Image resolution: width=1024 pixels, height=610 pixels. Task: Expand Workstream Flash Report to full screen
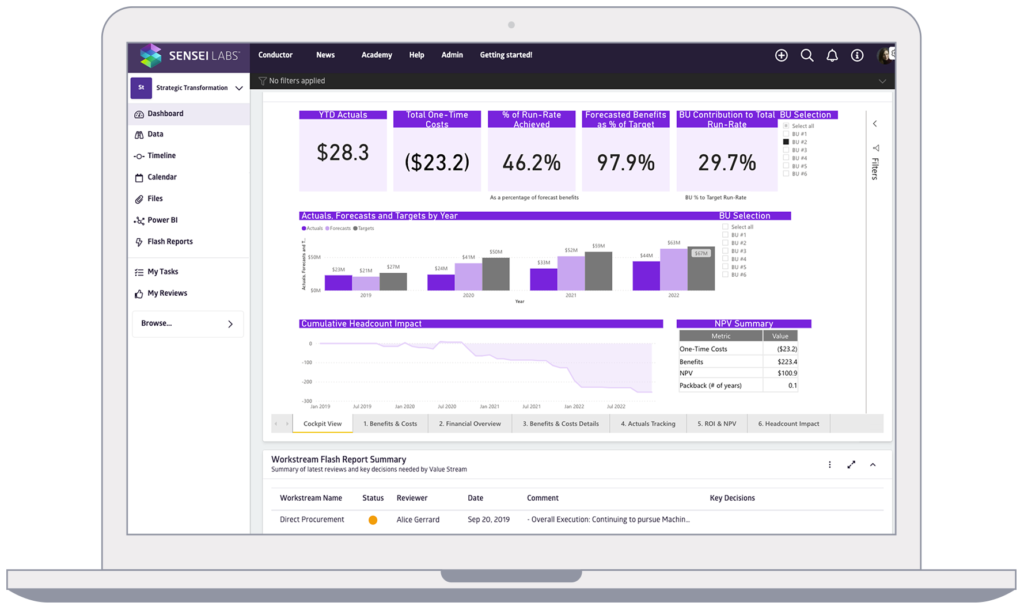851,465
